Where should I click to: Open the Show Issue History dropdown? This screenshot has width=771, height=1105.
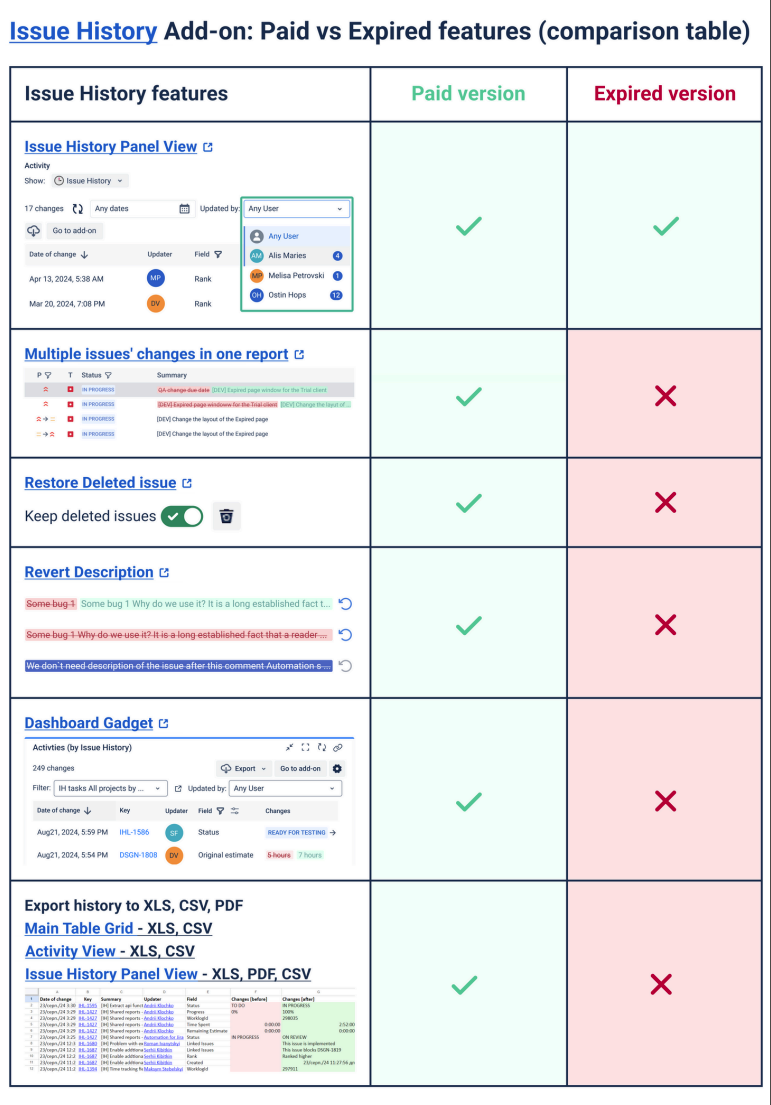click(x=91, y=181)
